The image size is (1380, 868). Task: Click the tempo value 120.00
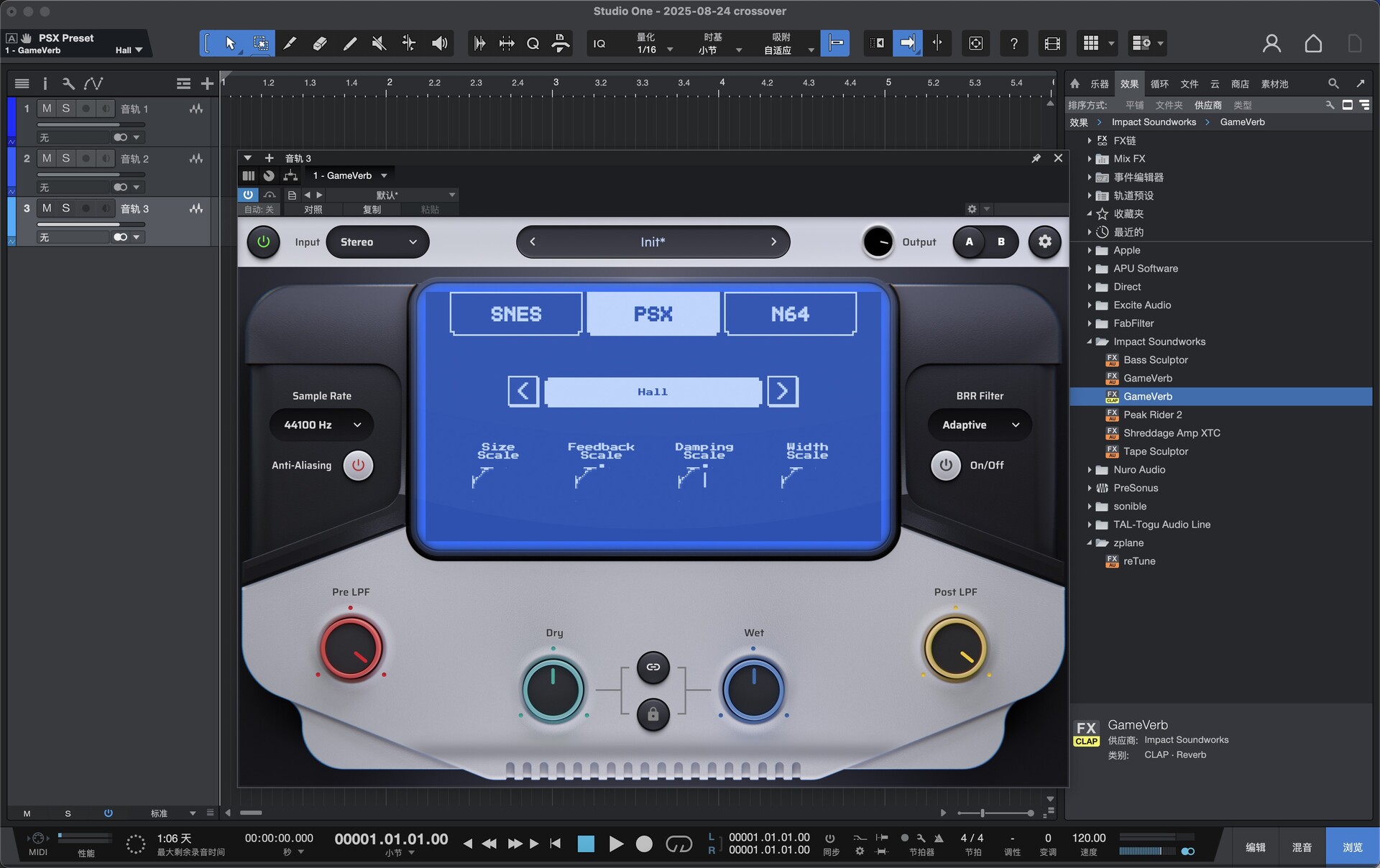click(x=1089, y=838)
